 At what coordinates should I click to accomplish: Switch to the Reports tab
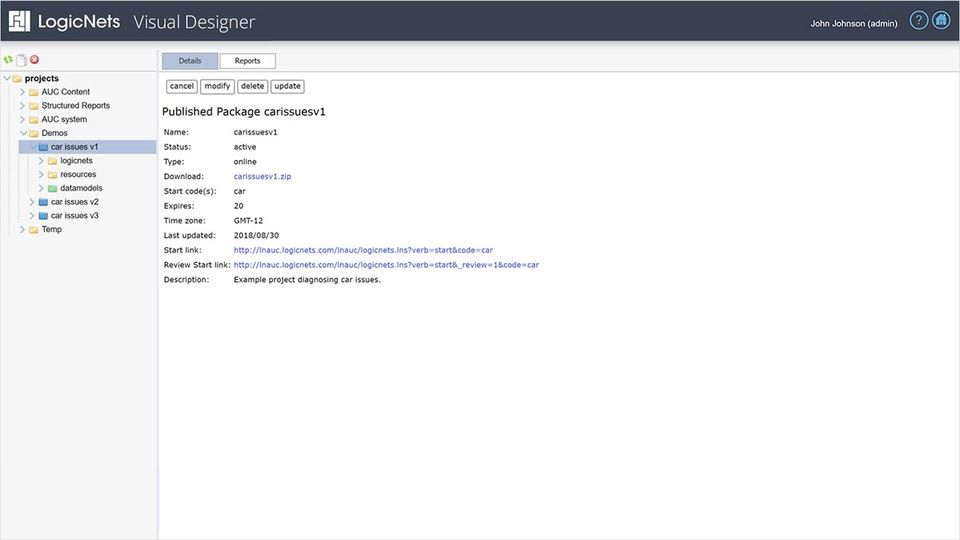[x=247, y=61]
